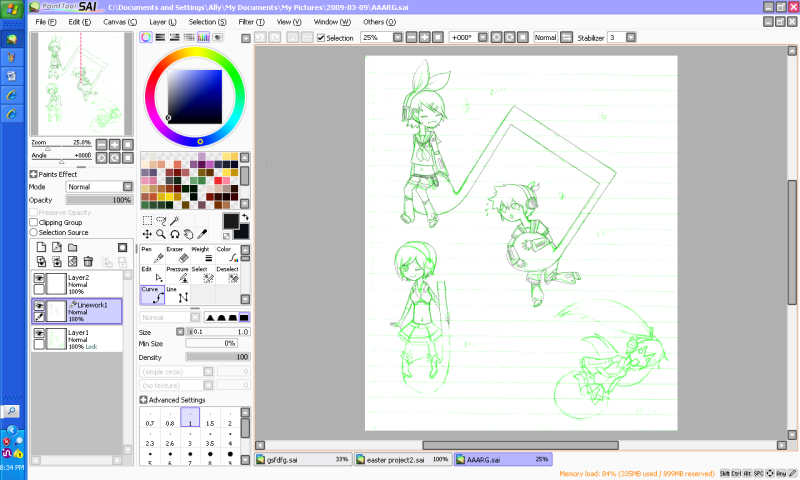Select the flat square brush edge shape
The width and height of the screenshot is (800, 480).
[x=244, y=317]
